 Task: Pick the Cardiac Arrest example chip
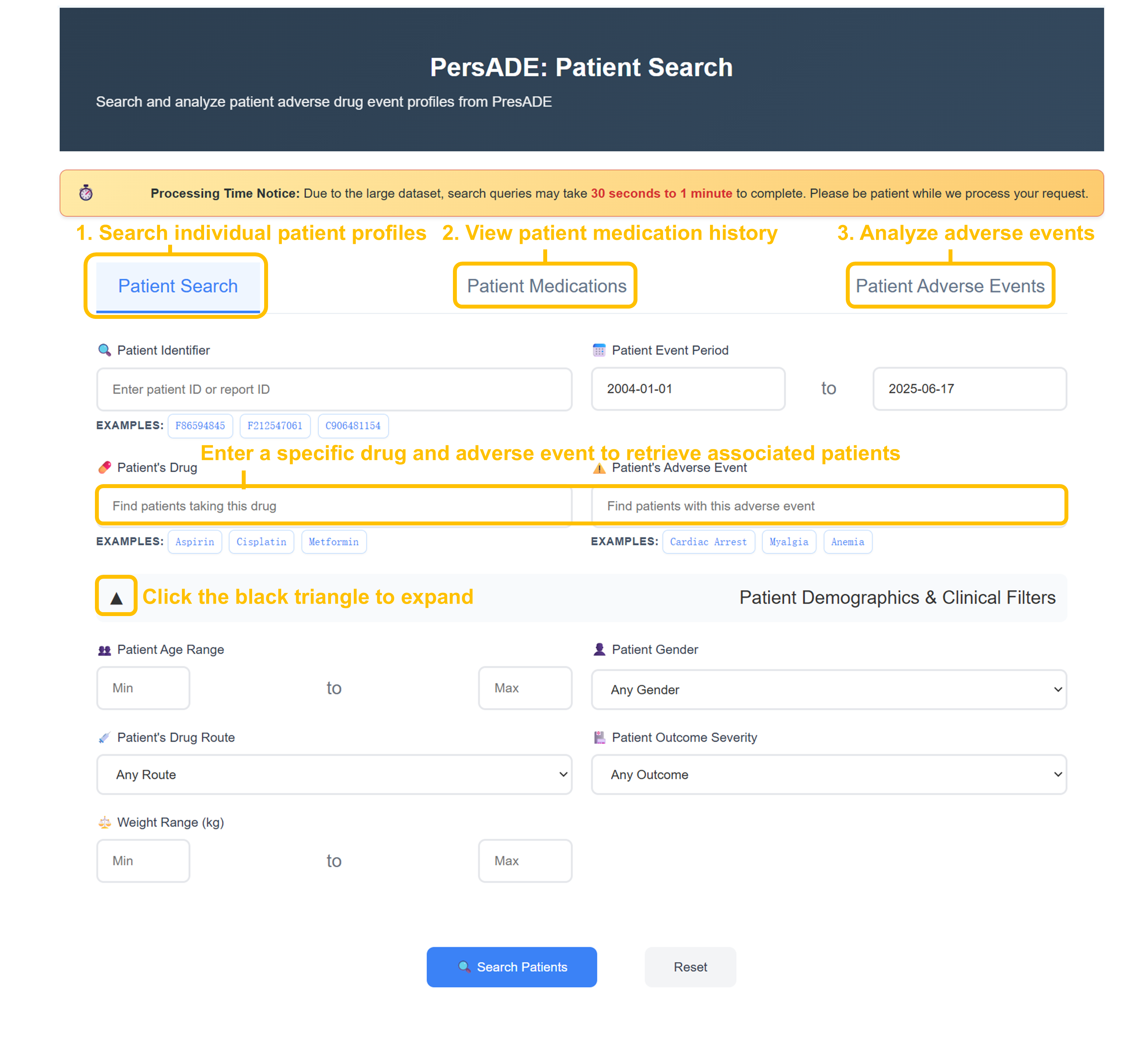[x=708, y=541]
